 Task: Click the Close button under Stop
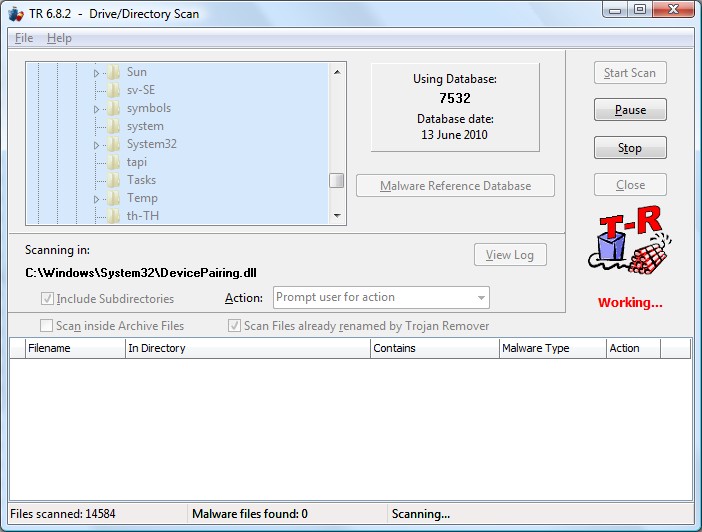[x=630, y=185]
